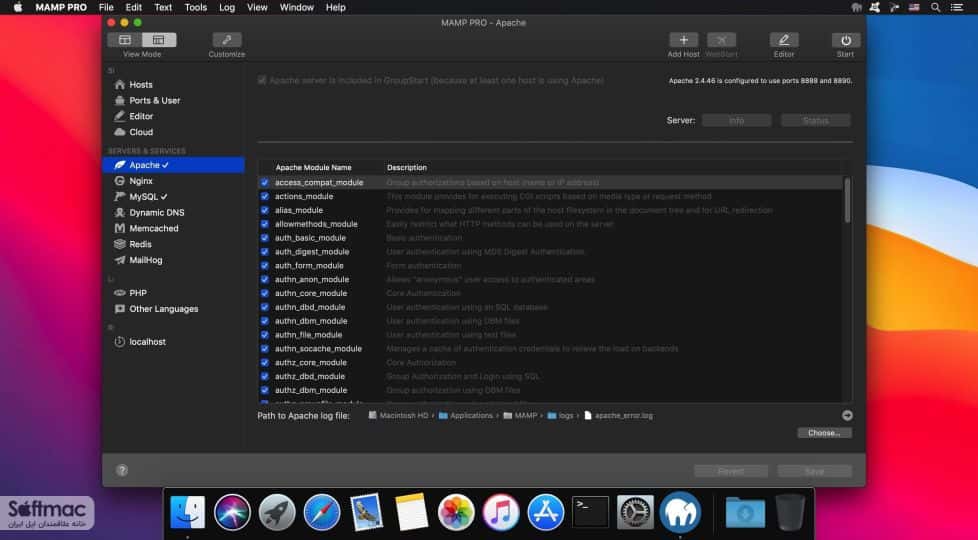The height and width of the screenshot is (540, 978).
Task: Open Safari from the Dock
Action: (322, 512)
